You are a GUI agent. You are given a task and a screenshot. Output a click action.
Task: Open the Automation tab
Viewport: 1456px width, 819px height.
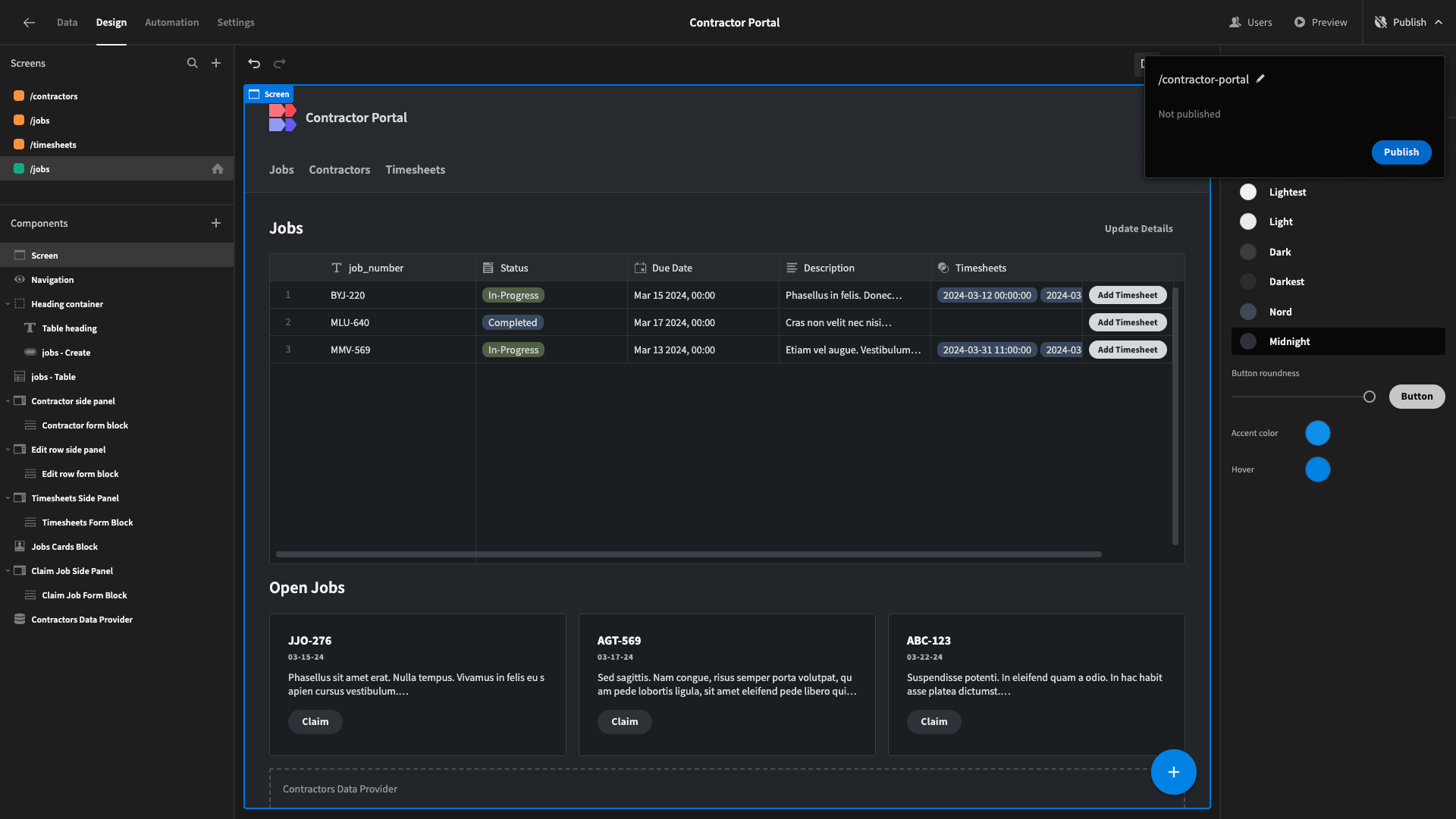(x=172, y=23)
